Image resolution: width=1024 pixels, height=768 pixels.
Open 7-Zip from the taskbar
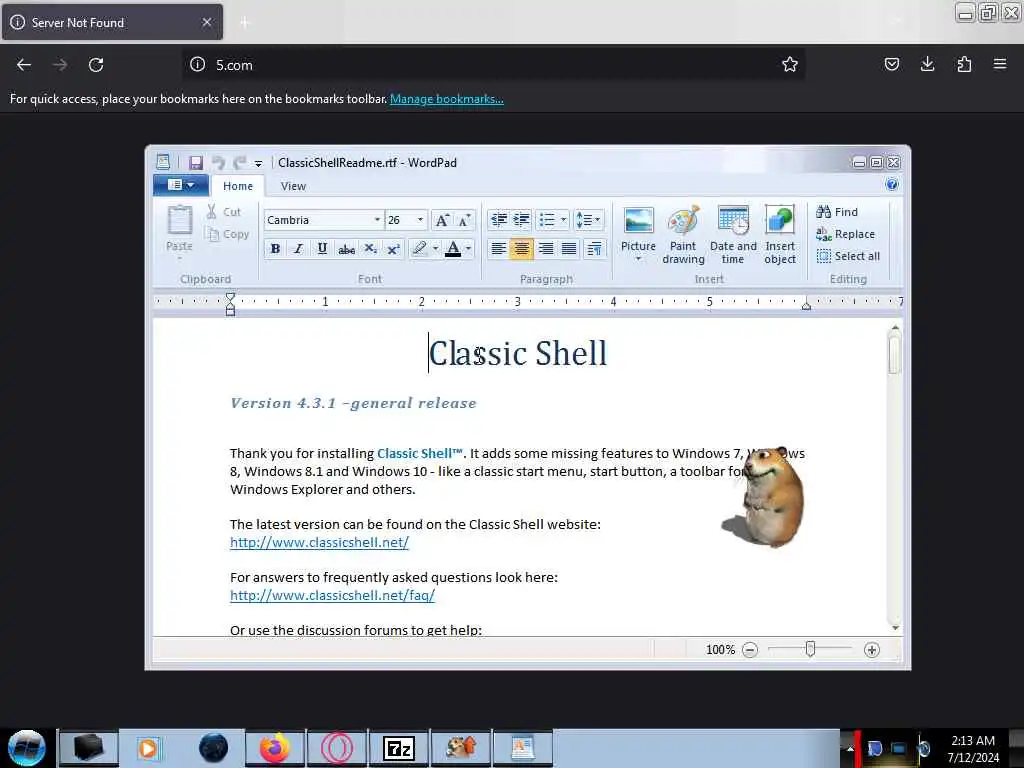click(x=399, y=748)
